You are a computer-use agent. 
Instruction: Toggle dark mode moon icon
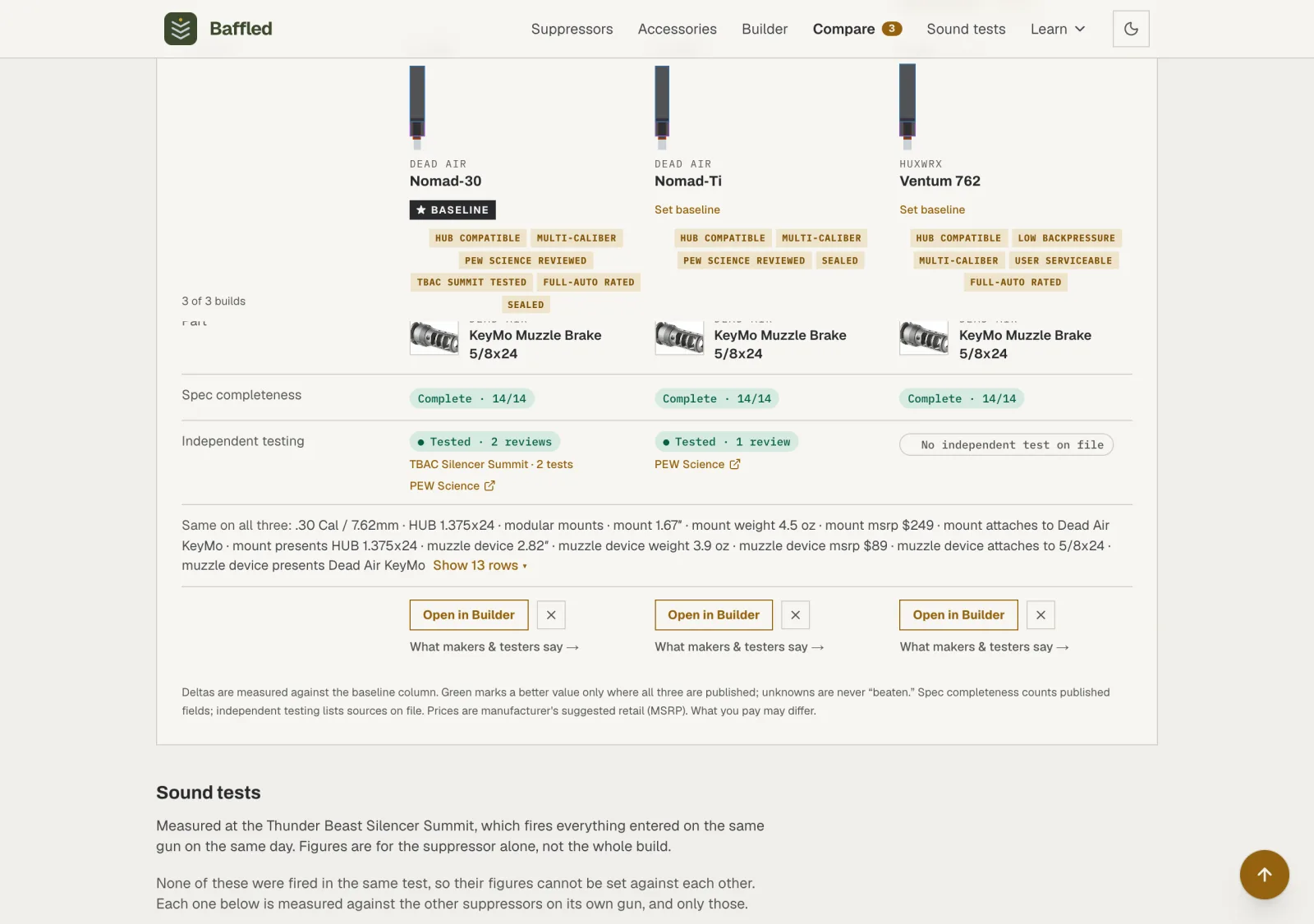[x=1131, y=29]
